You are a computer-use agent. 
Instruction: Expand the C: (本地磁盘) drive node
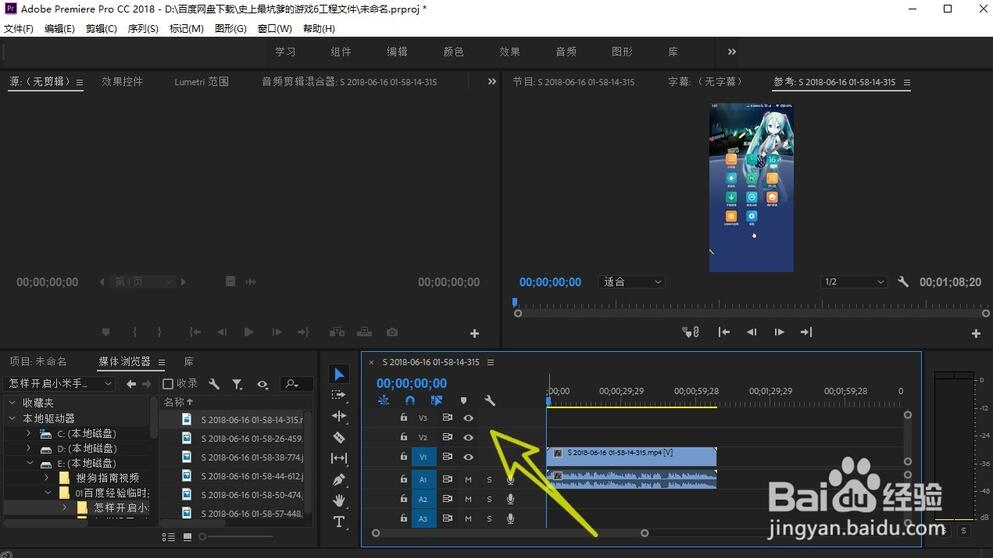[x=29, y=434]
